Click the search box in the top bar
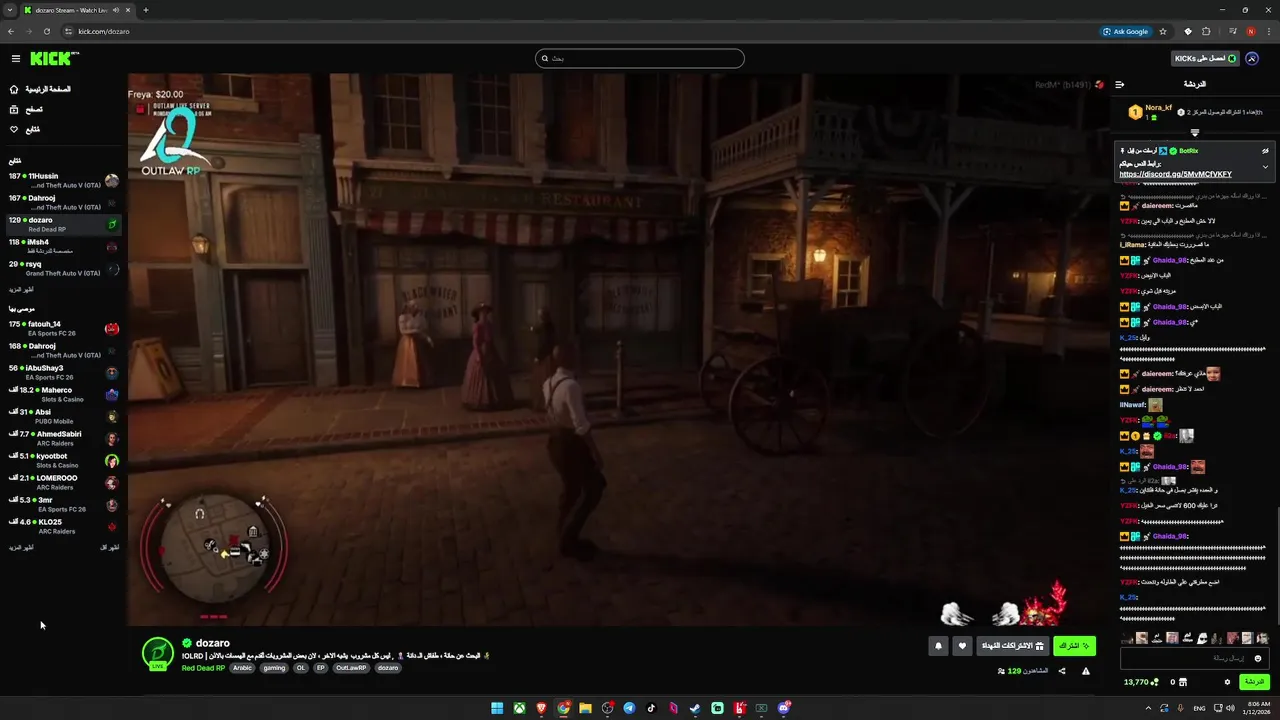1280x720 pixels. coord(640,58)
